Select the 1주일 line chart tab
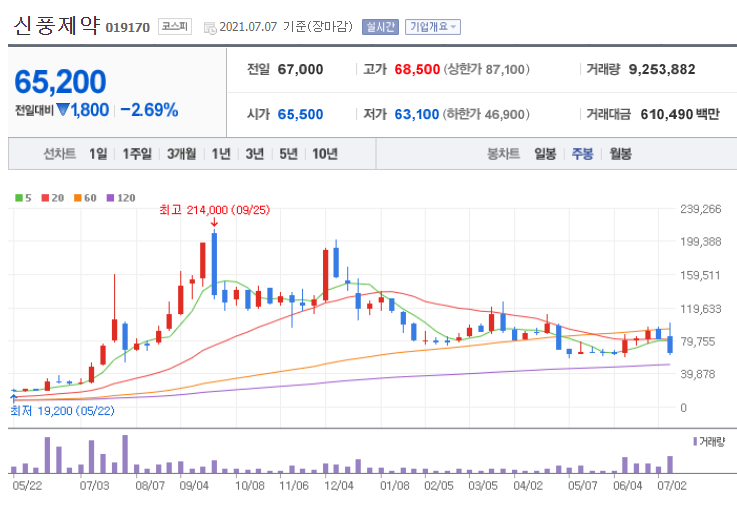This screenshot has width=737, height=511. pyautogui.click(x=137, y=154)
